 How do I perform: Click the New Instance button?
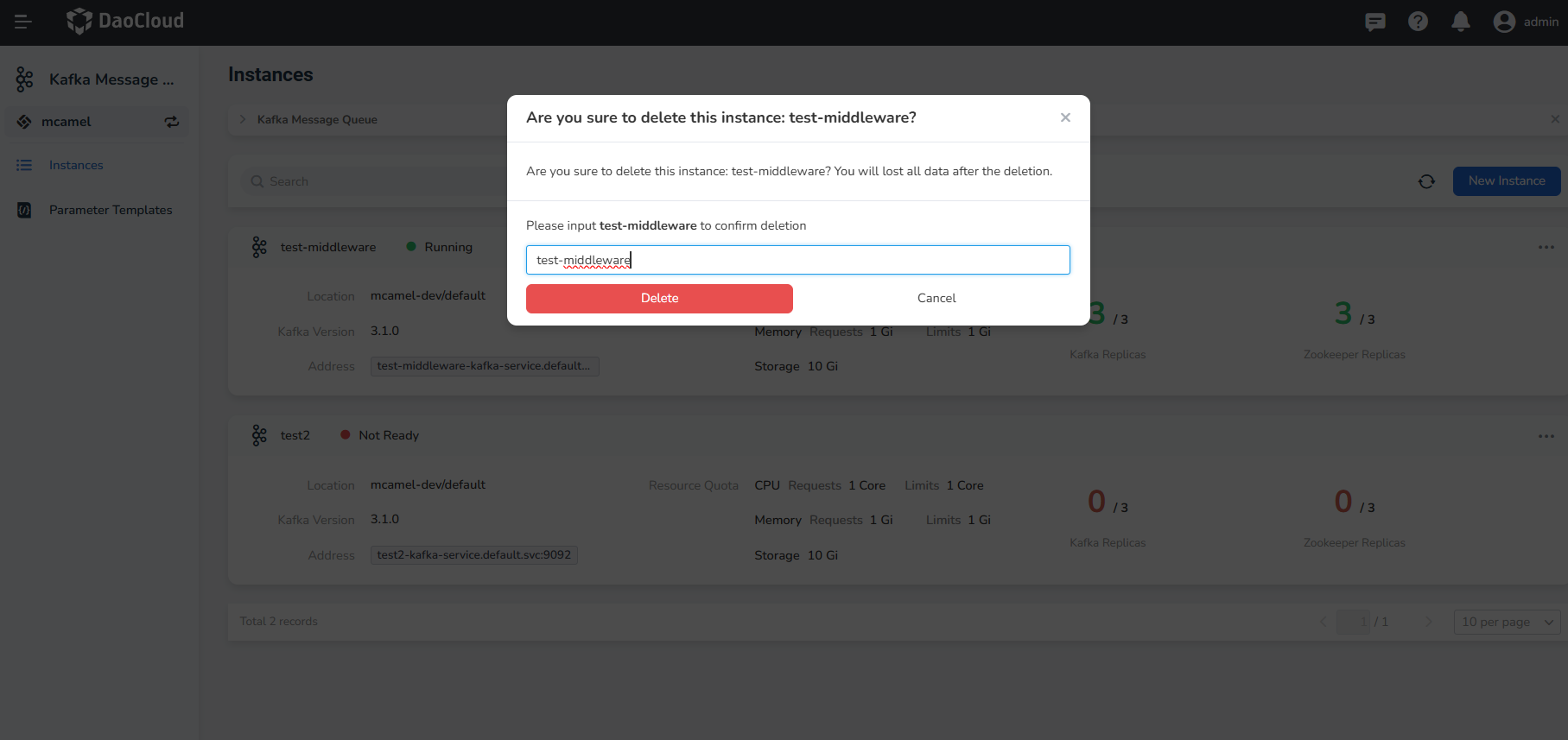(1506, 181)
